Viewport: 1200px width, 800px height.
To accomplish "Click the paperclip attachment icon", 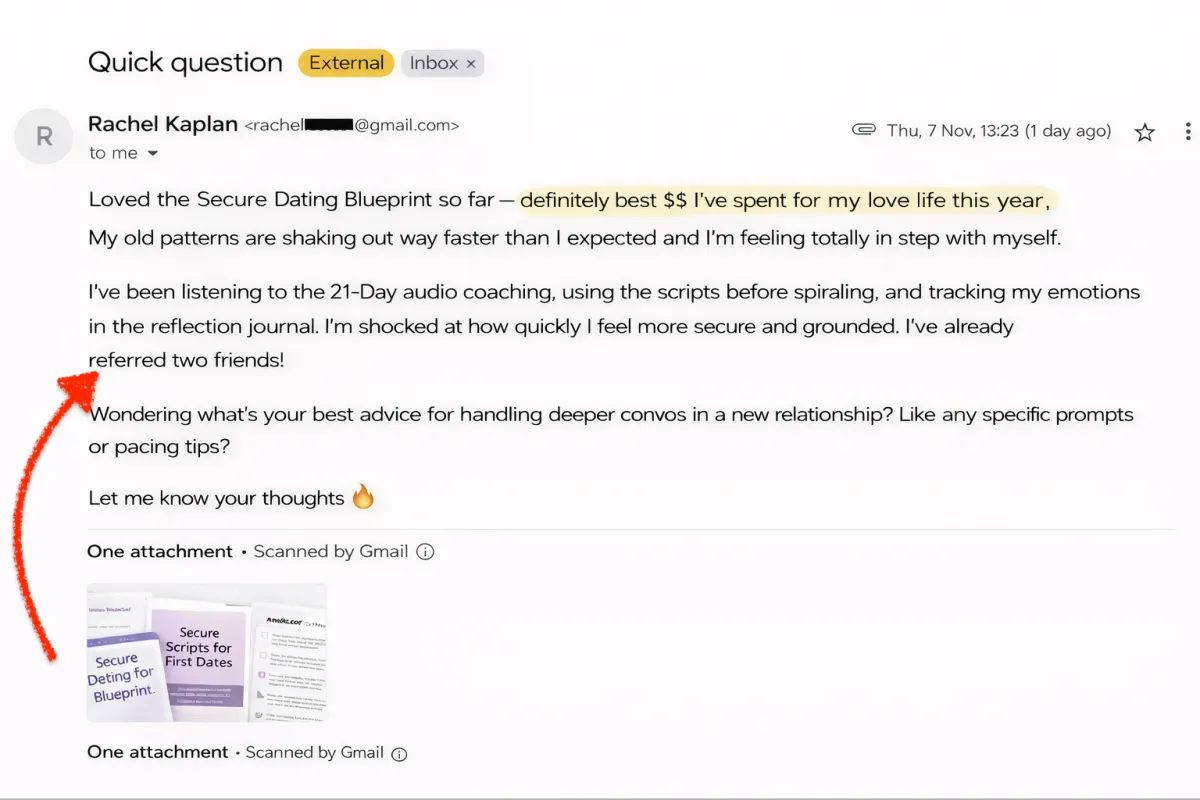I will 864,131.
